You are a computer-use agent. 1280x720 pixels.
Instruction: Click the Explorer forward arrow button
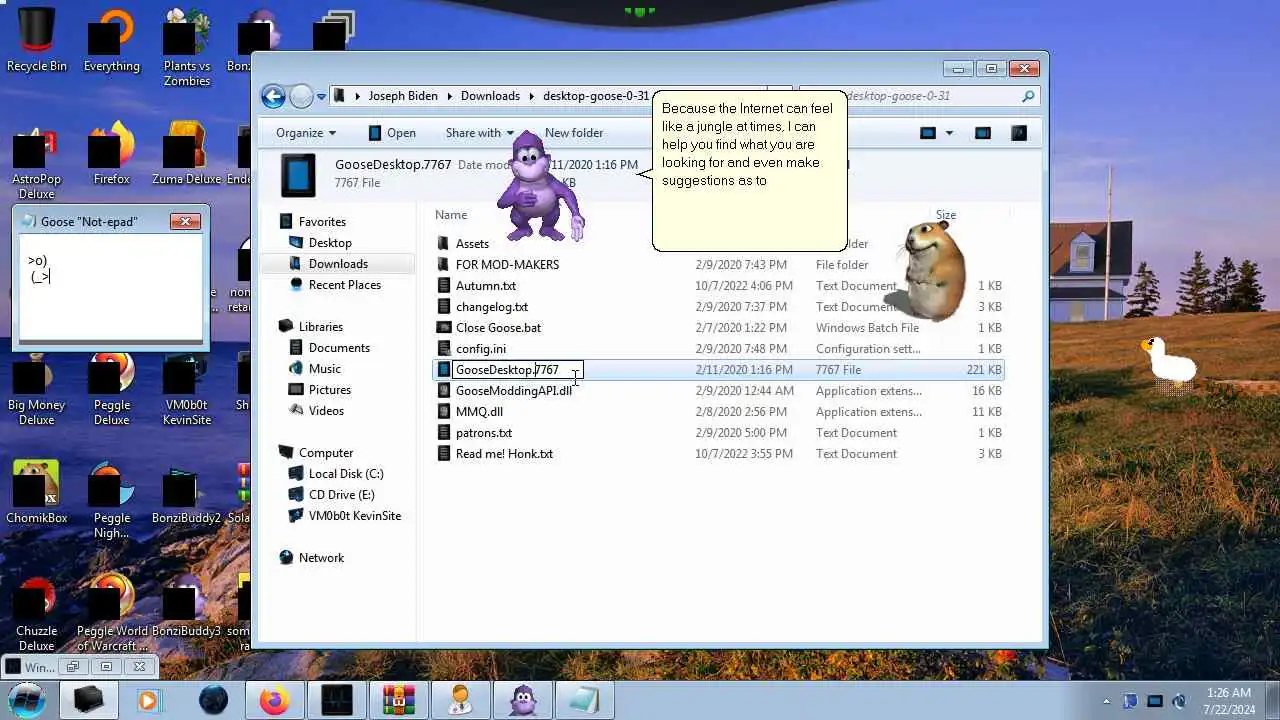[301, 96]
